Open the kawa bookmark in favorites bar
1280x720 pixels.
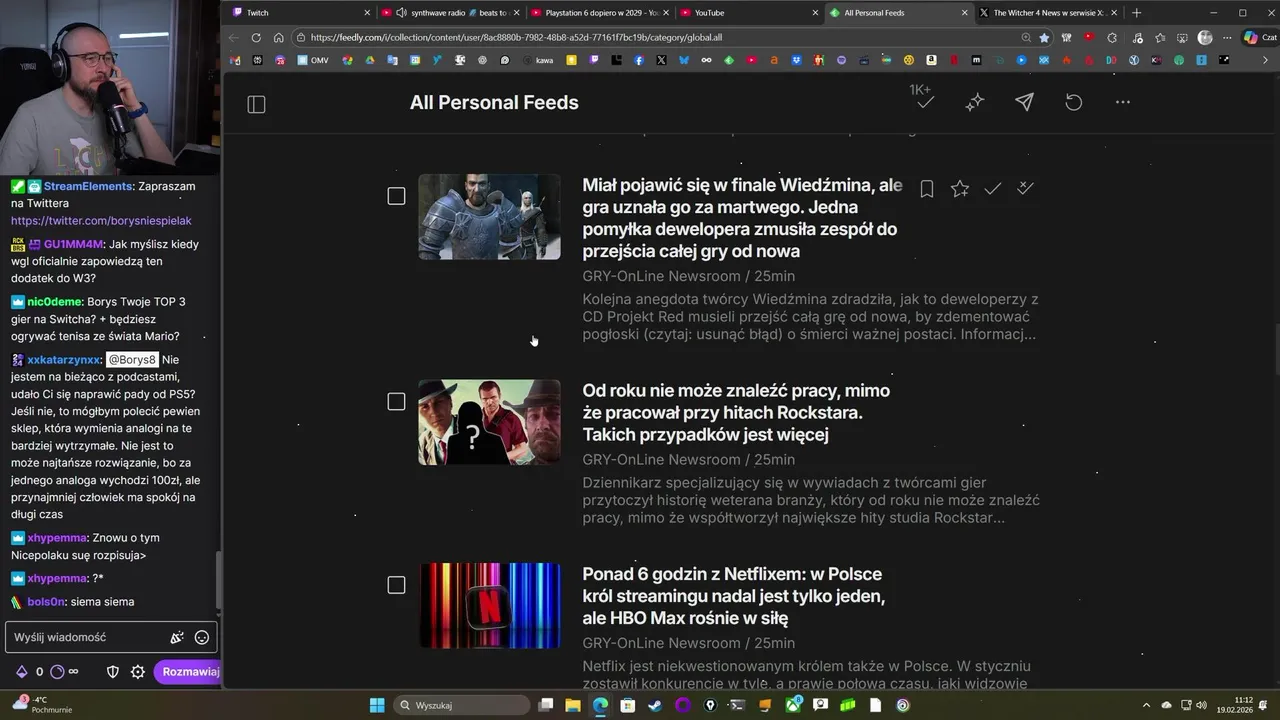click(x=538, y=60)
